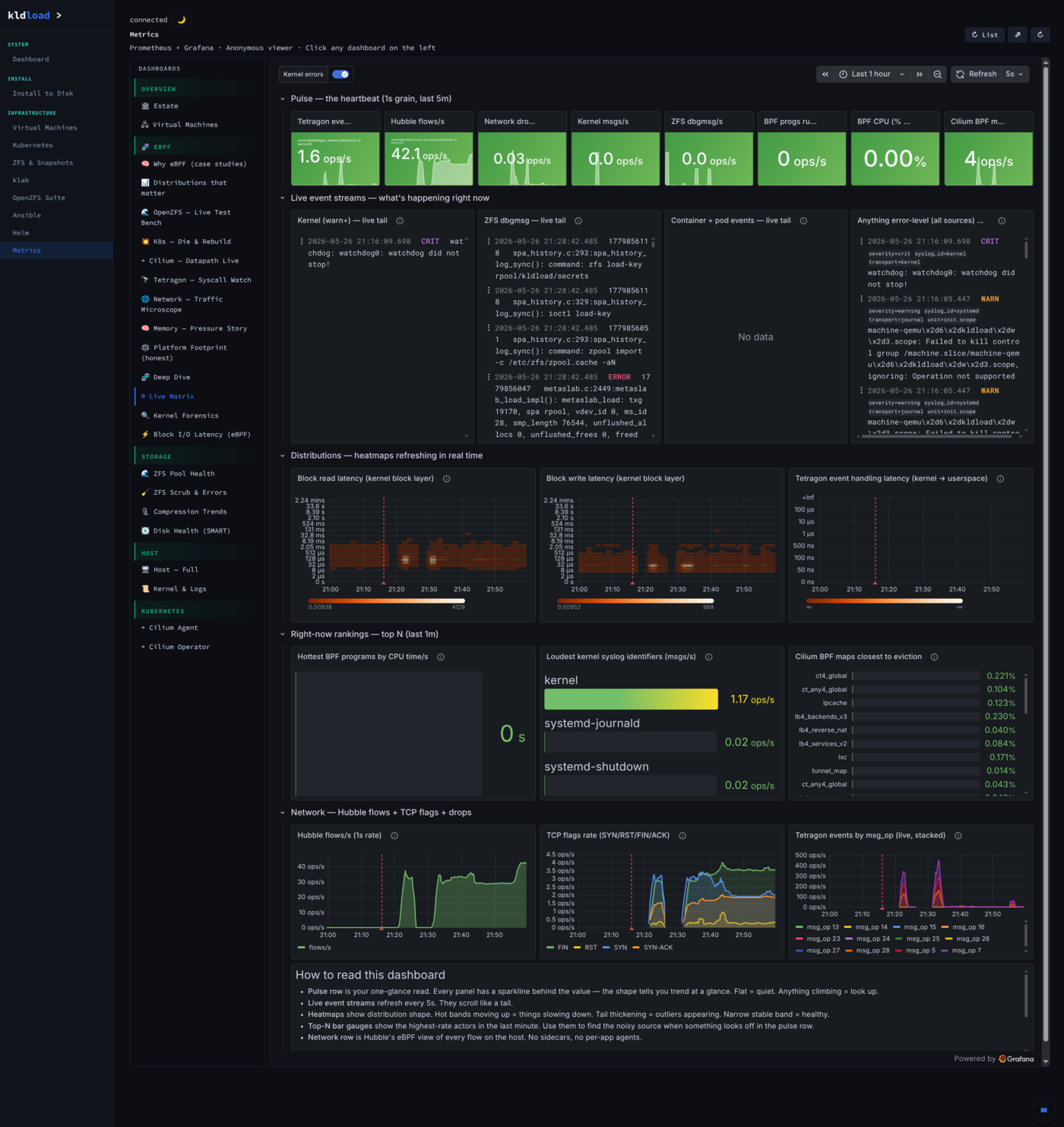Open Kernel & Logs dashboard link
The height and width of the screenshot is (1127, 1064).
point(179,589)
